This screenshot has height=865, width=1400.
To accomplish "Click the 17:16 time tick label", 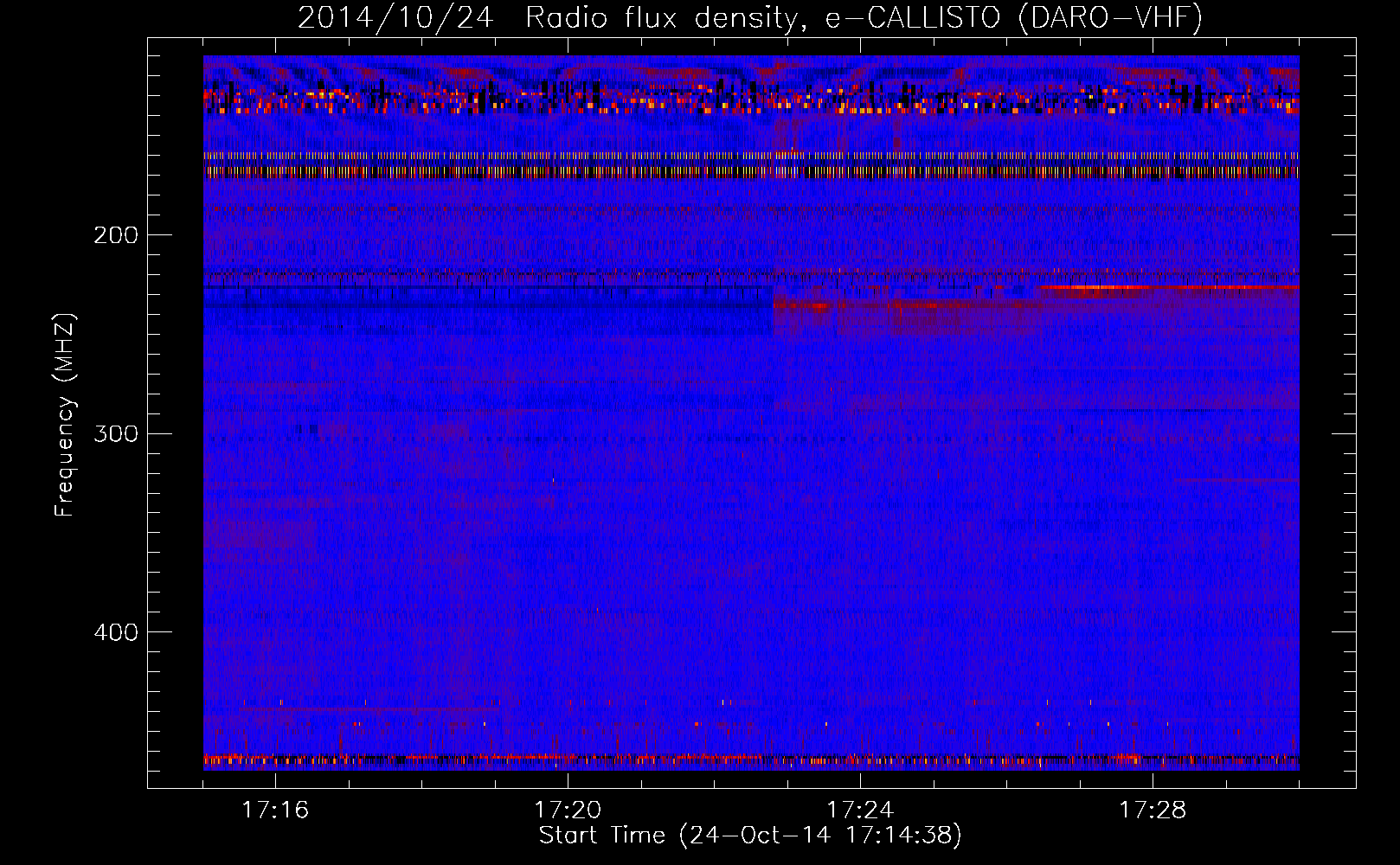I will click(275, 810).
